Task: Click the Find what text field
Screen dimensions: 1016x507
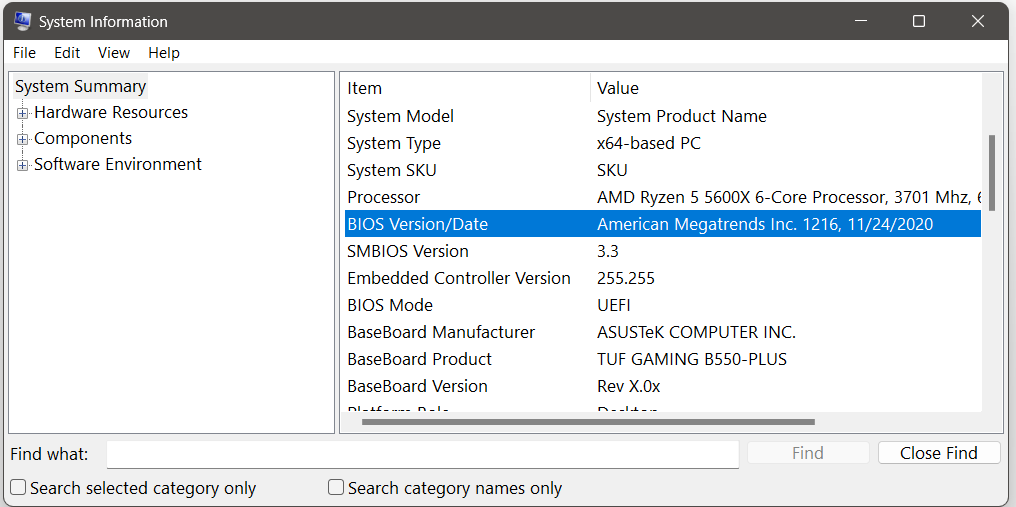Action: click(422, 454)
